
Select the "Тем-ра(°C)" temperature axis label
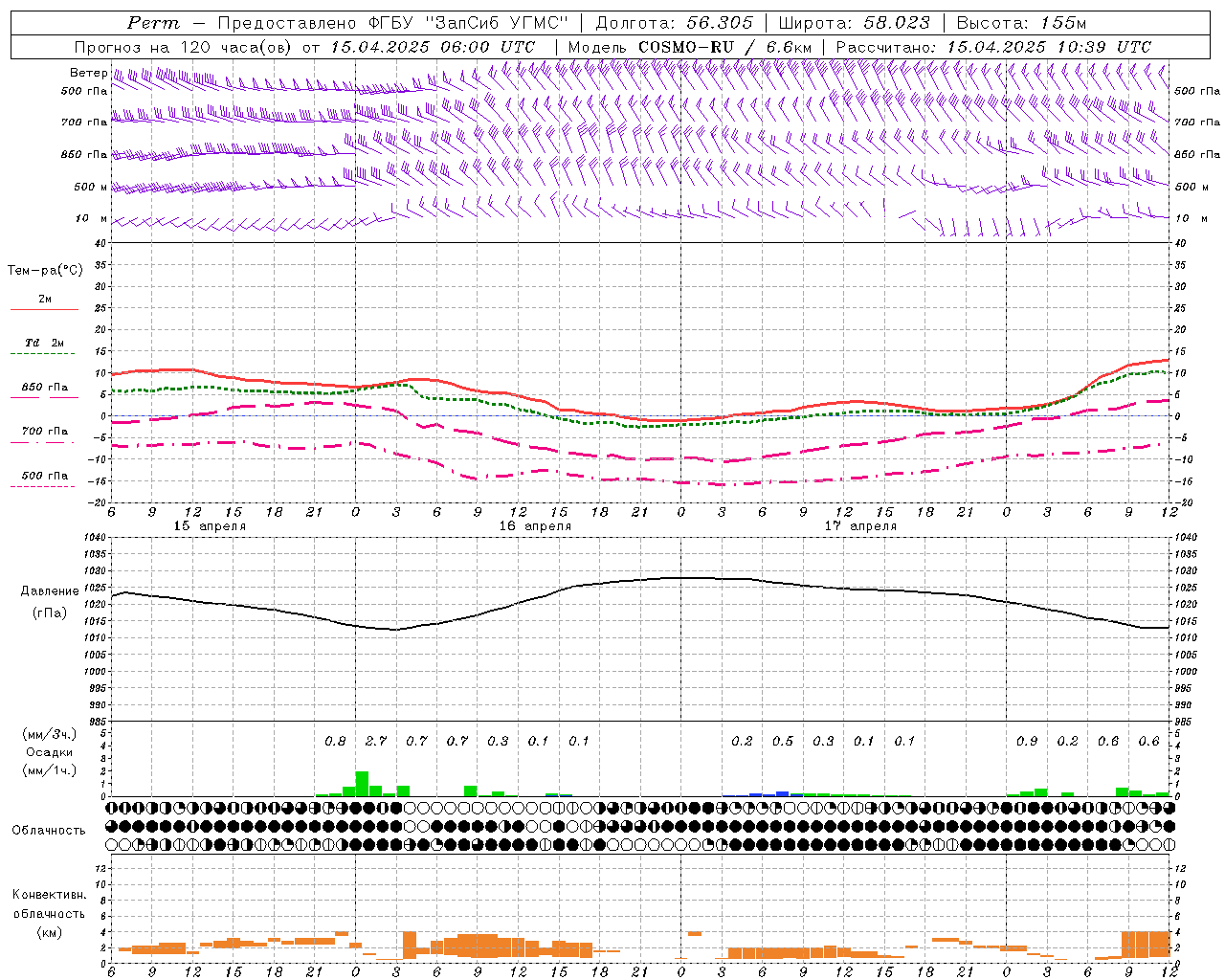click(45, 271)
